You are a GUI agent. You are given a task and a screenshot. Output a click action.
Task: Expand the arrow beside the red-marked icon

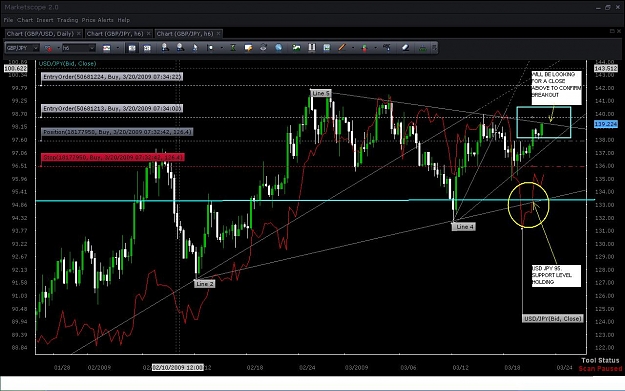pyautogui.click(x=58, y=48)
